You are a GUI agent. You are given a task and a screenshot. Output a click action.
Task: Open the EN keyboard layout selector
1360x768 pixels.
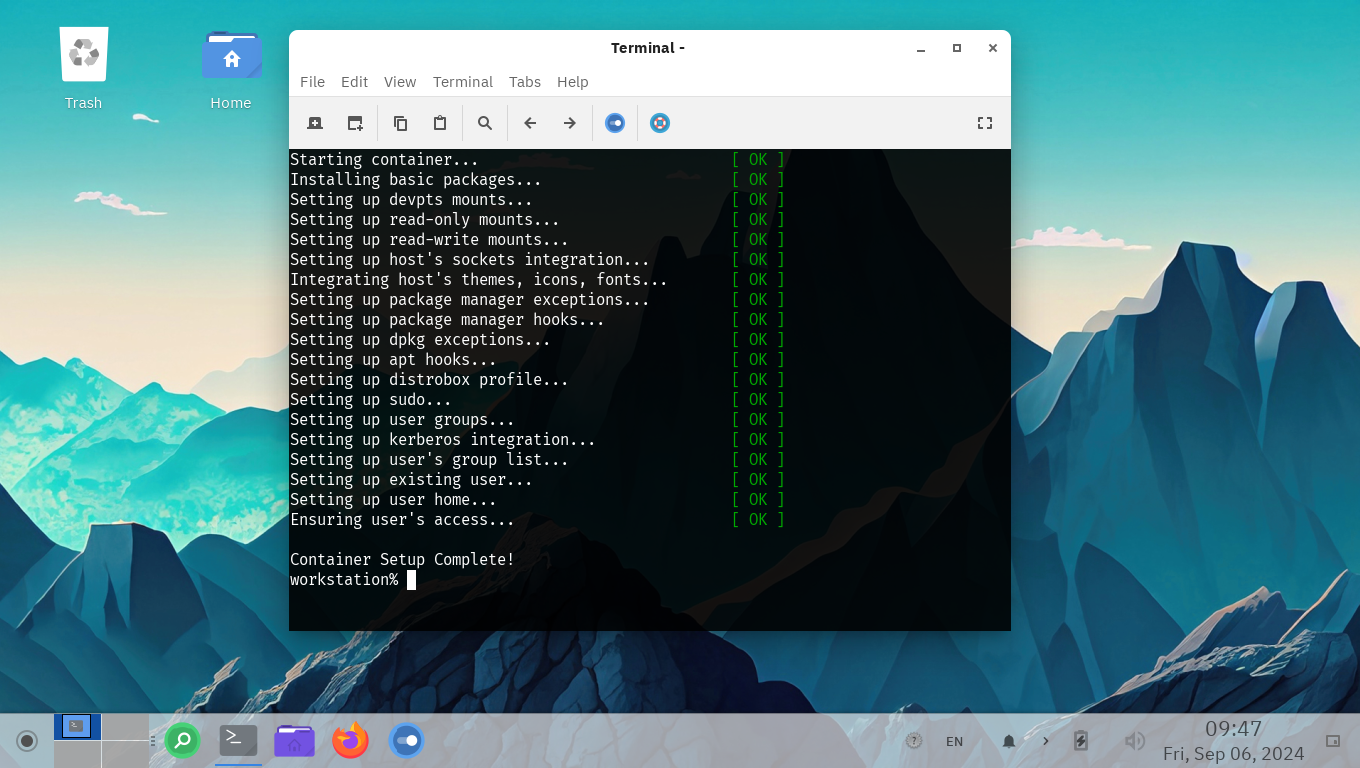[954, 741]
